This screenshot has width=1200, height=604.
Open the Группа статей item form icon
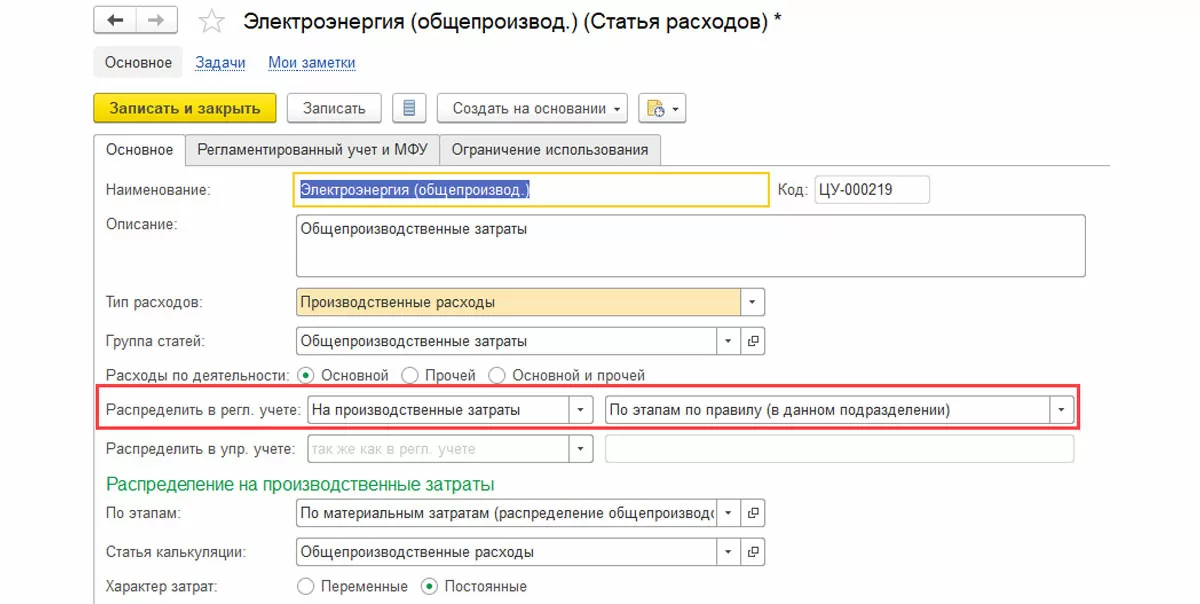753,341
